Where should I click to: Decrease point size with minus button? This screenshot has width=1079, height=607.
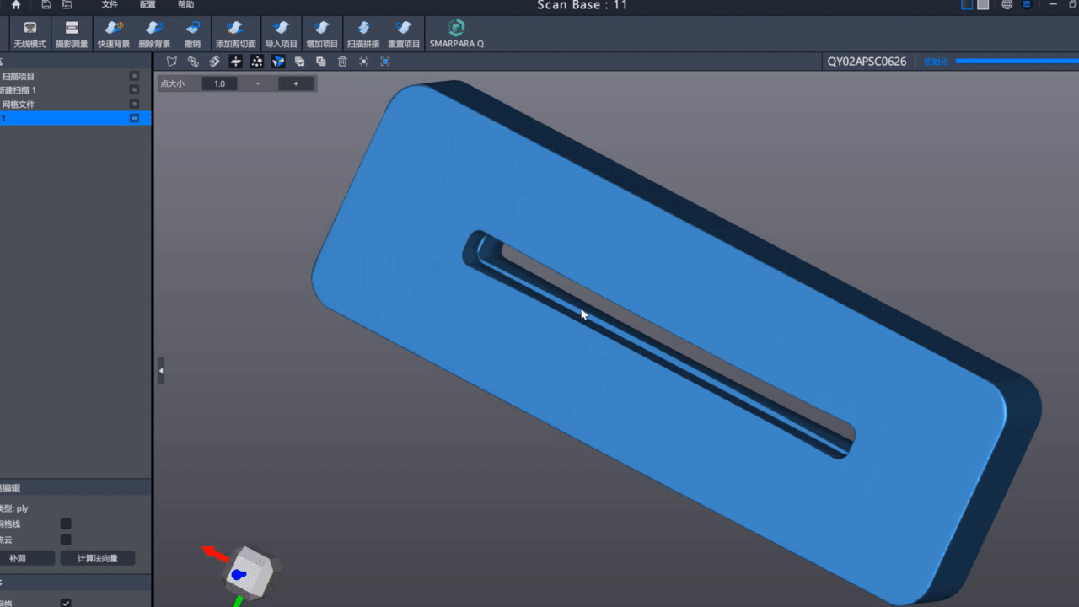257,84
